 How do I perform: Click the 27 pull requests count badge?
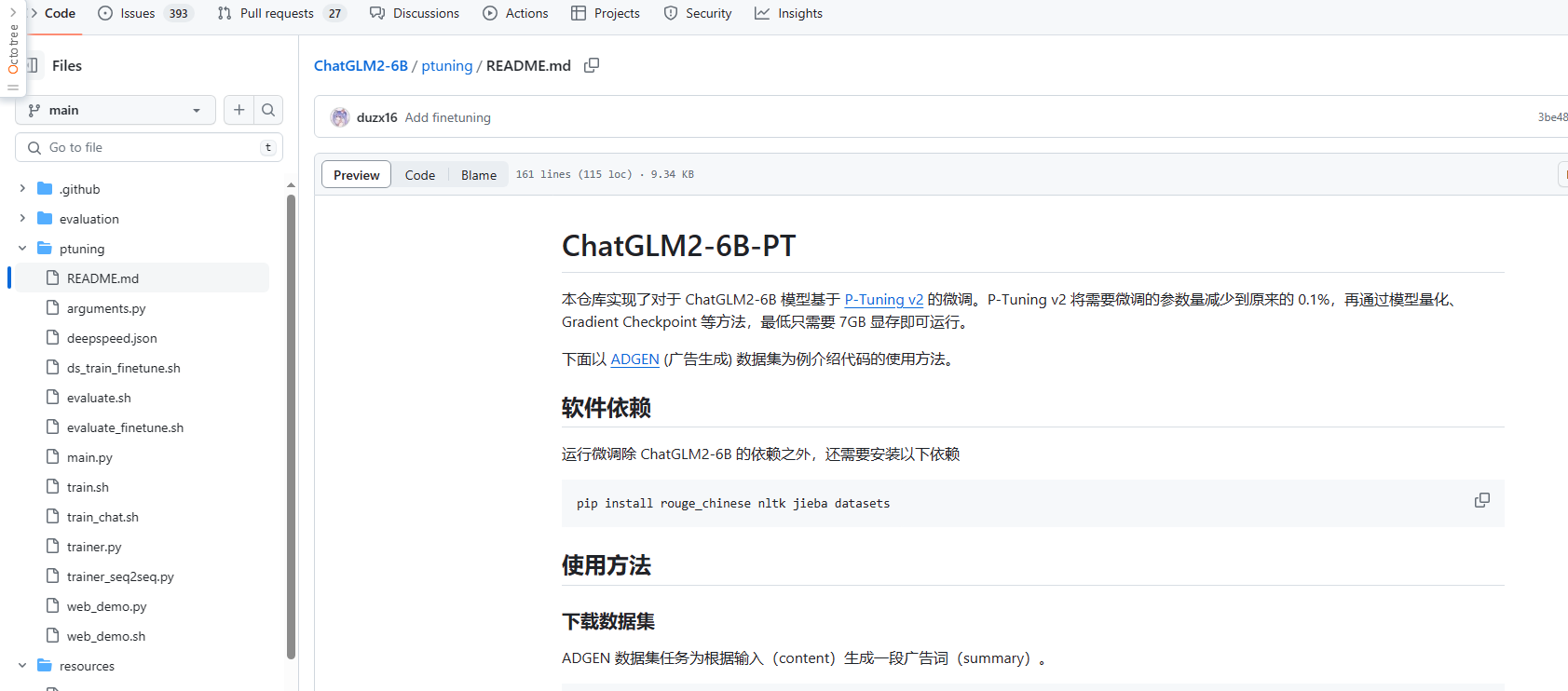coord(334,13)
